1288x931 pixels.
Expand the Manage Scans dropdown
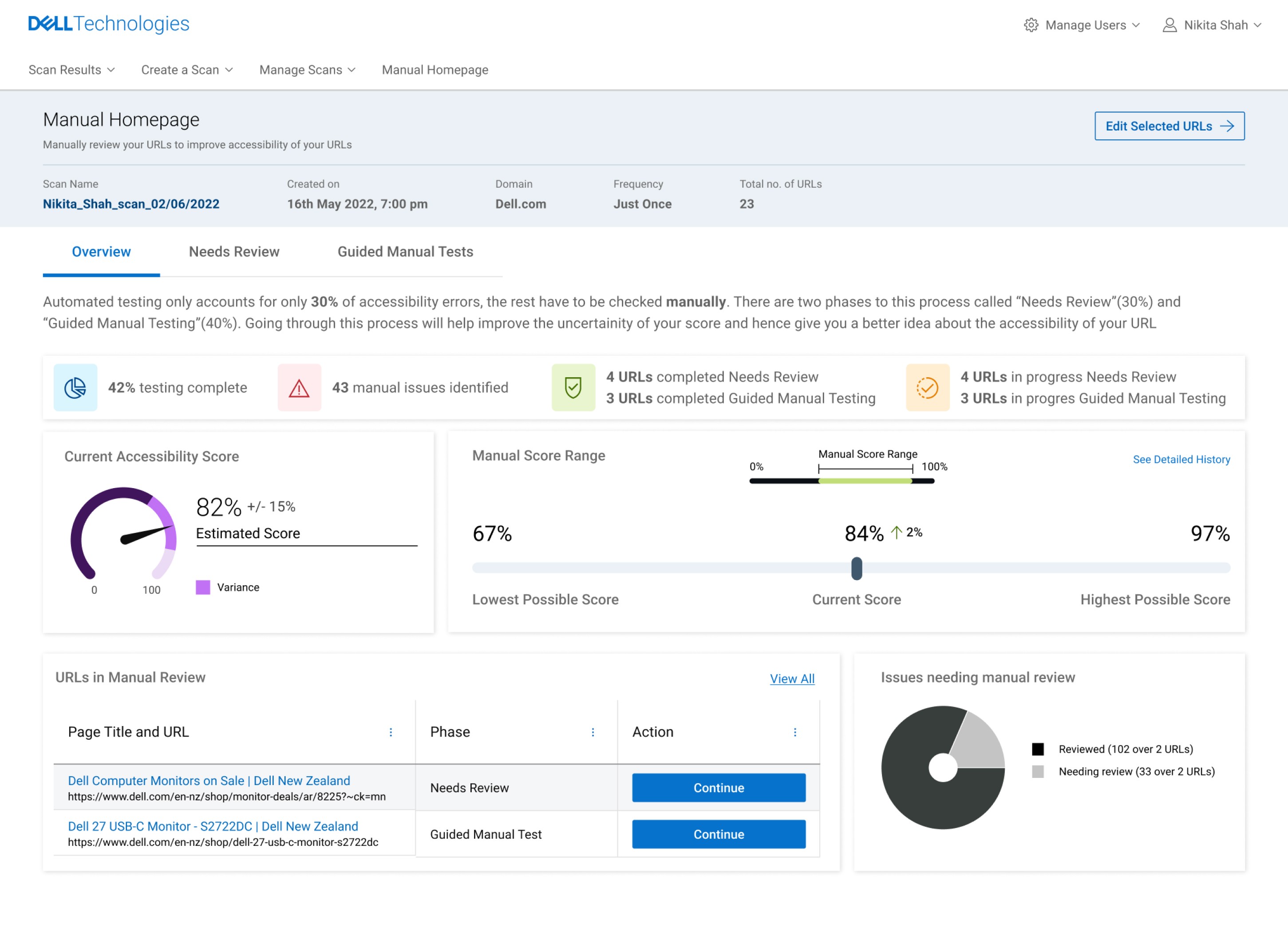tap(307, 70)
